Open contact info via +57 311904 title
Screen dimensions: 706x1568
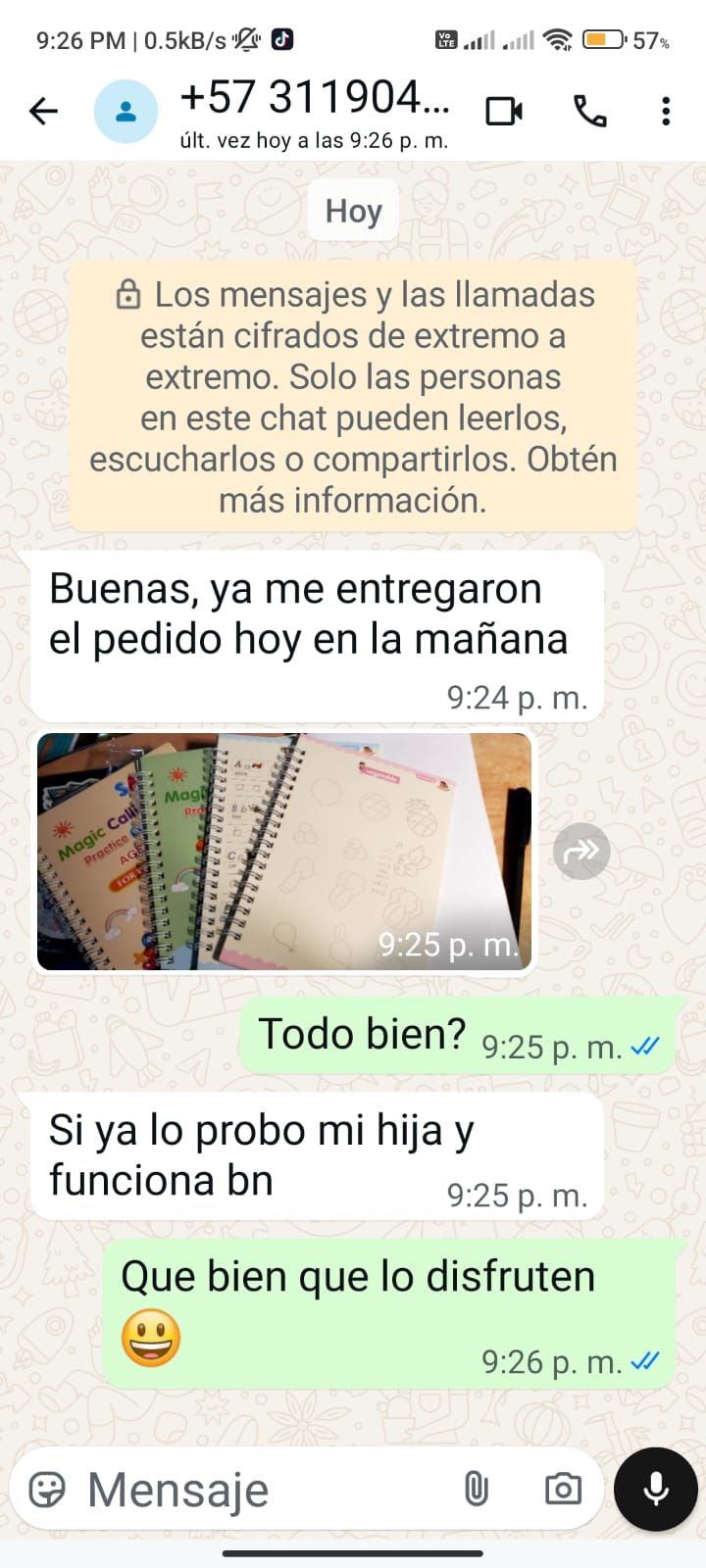point(315,98)
